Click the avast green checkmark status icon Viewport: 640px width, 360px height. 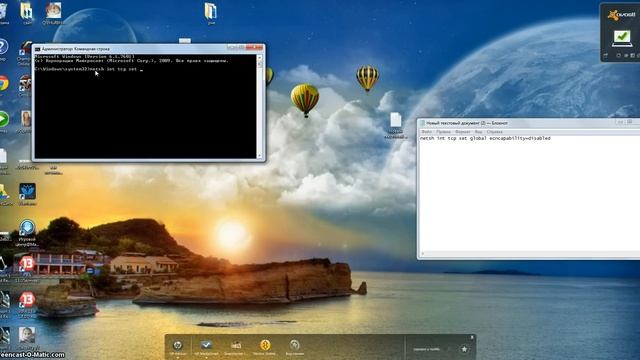click(621, 38)
